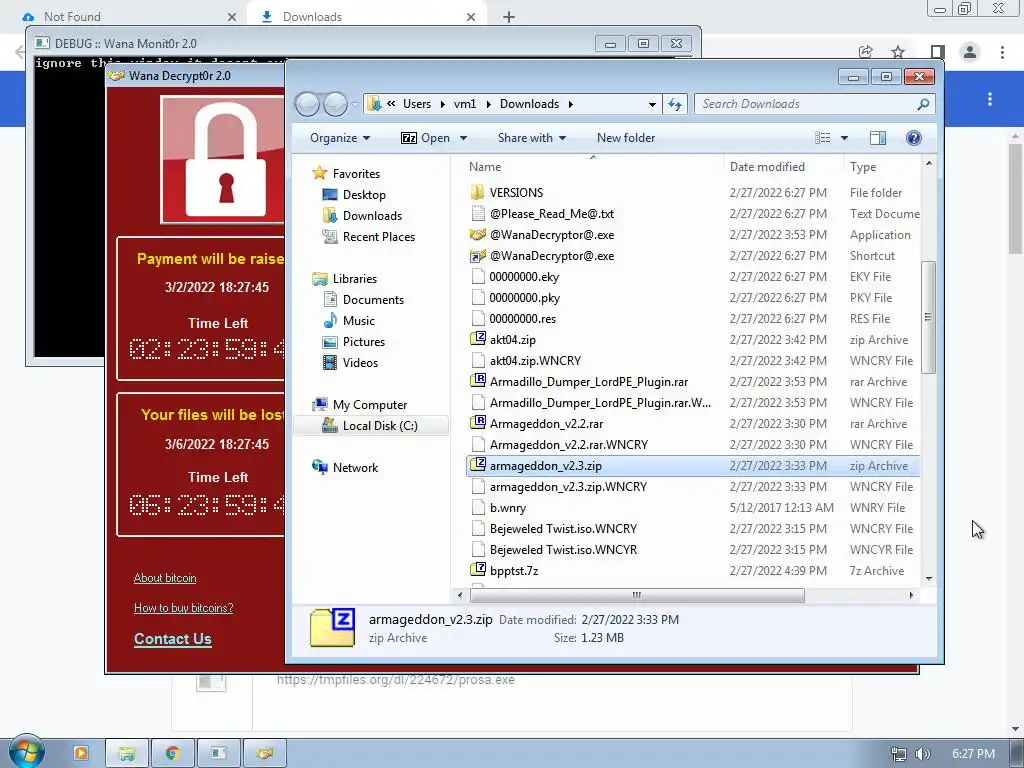Click file list scroll down arrow

929,579
